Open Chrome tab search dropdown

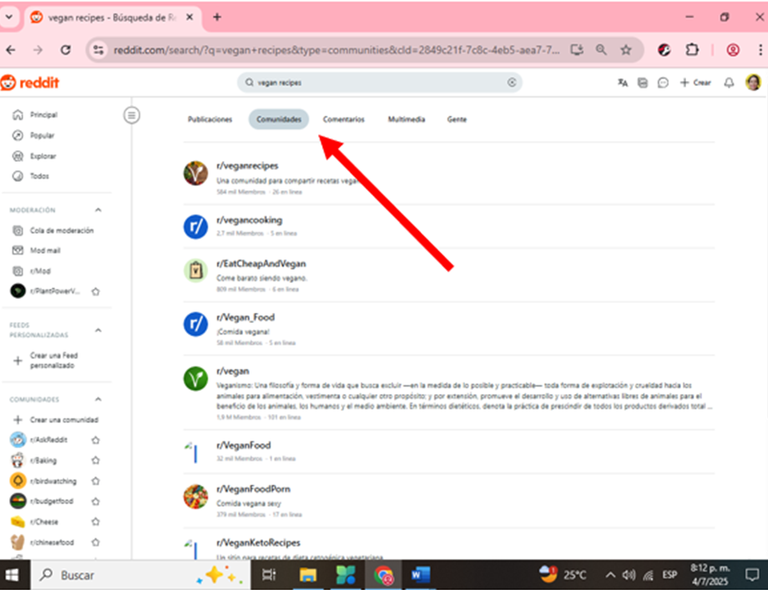click(9, 17)
